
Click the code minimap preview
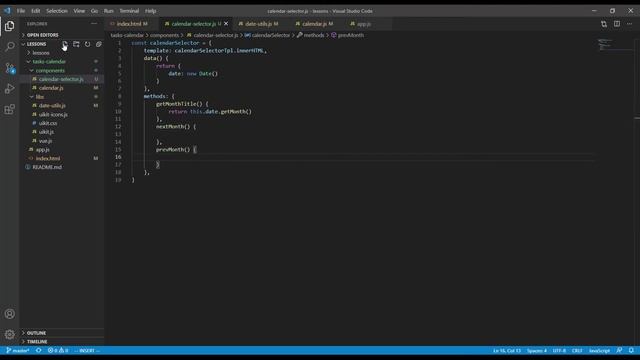pos(605,44)
